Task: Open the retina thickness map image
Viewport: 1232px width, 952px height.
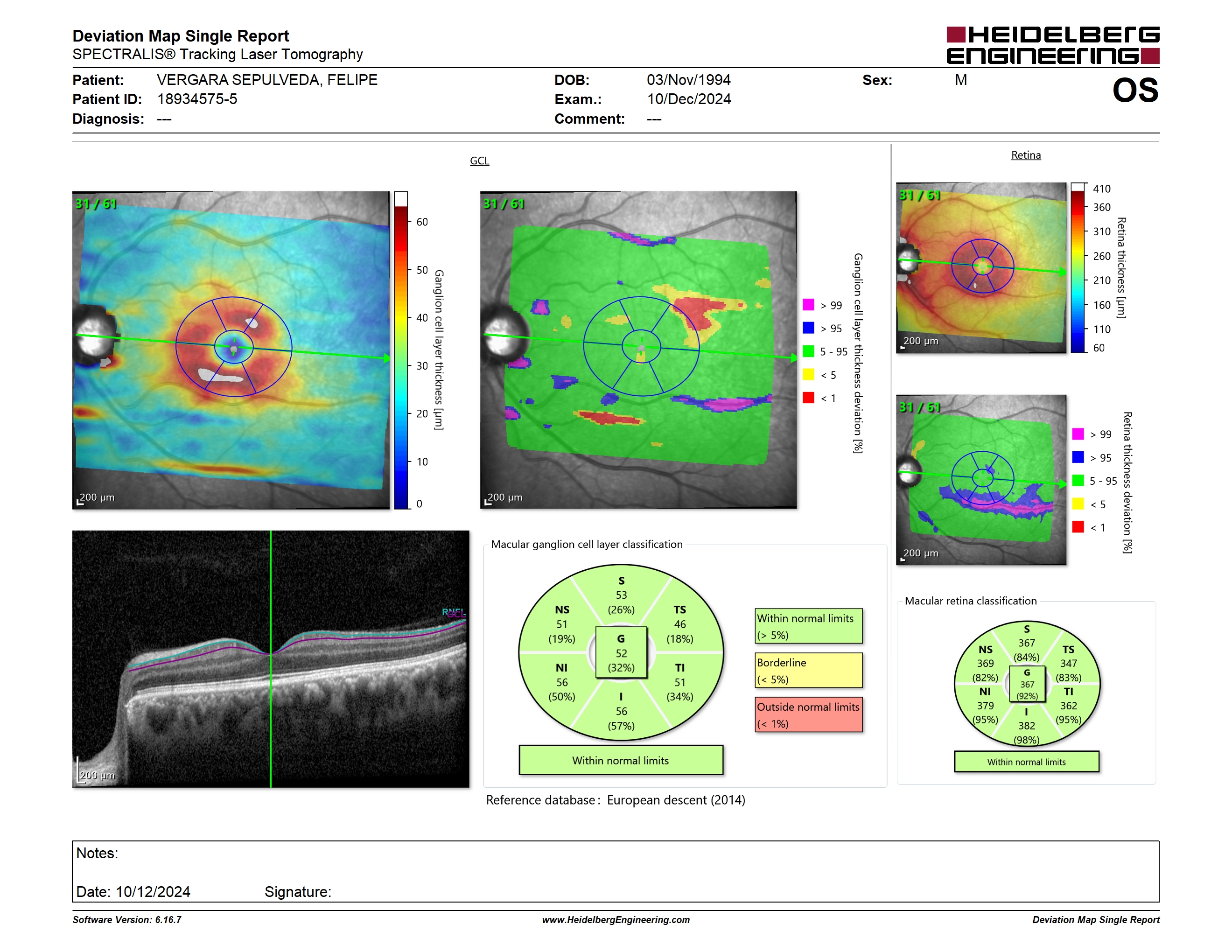Action: pos(981,268)
